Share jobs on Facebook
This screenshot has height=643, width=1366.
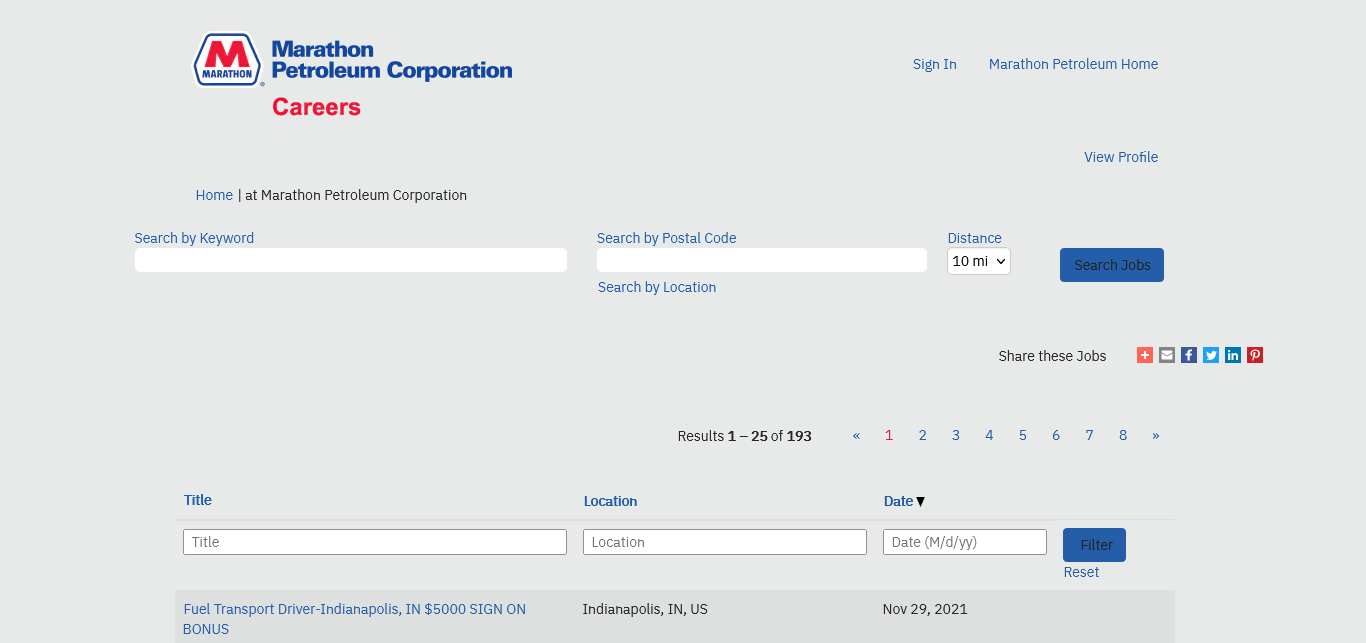(x=1189, y=355)
